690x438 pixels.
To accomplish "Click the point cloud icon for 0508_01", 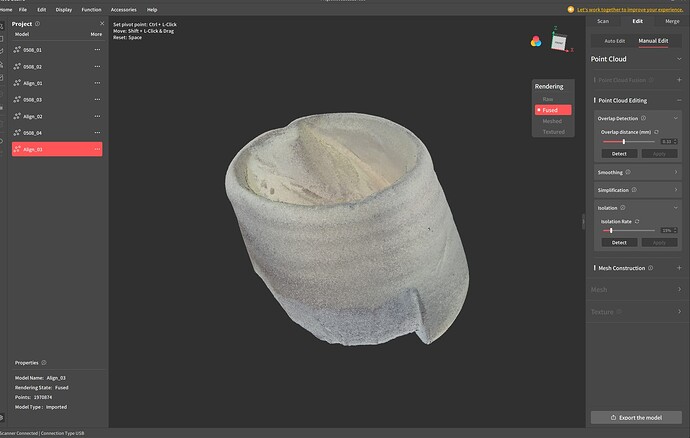I will (17, 50).
